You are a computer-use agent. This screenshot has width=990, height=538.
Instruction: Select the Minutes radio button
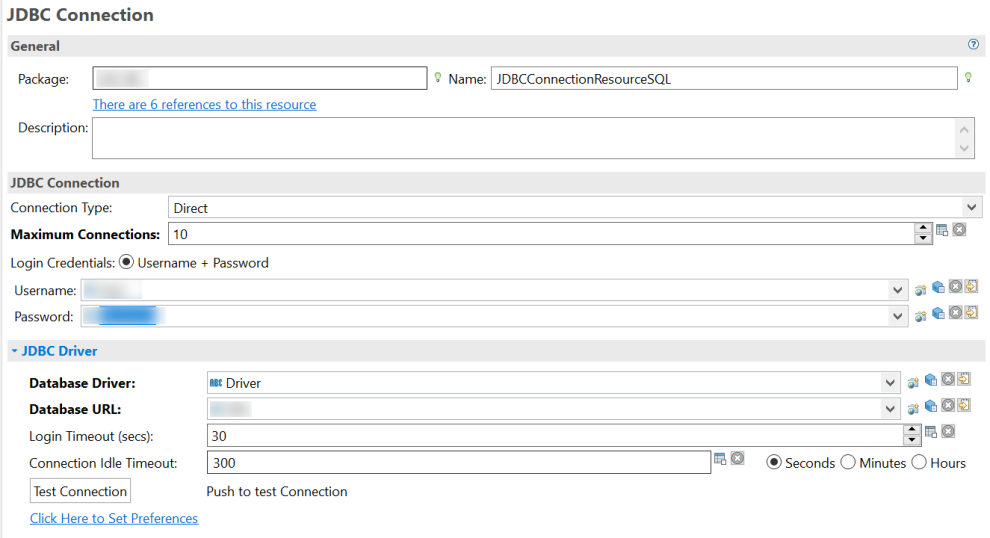pos(848,463)
